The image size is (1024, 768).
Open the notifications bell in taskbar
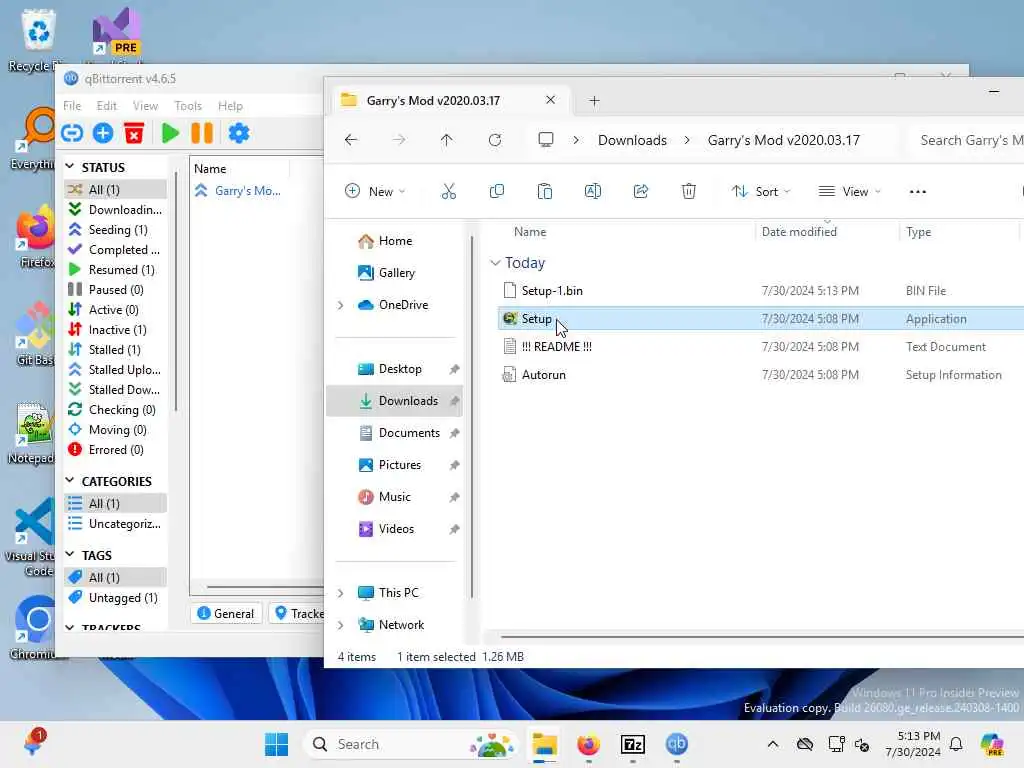[x=956, y=744]
